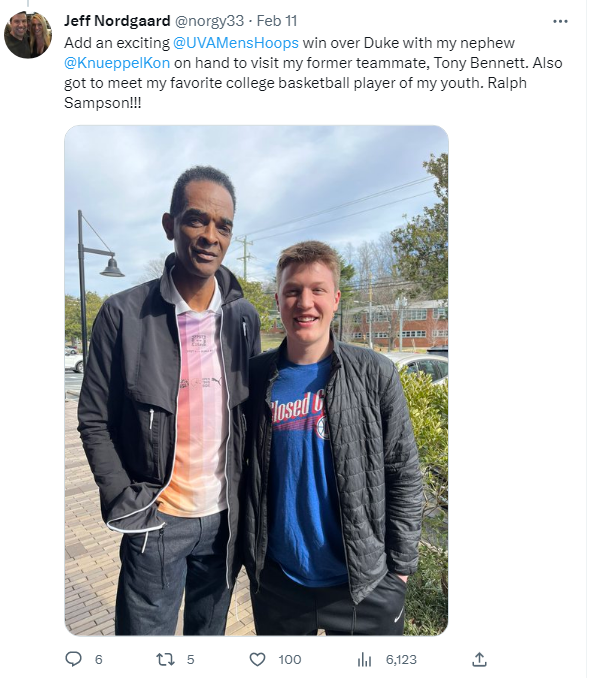Click the like count showing 100
This screenshot has height=678, width=608.
(x=290, y=660)
